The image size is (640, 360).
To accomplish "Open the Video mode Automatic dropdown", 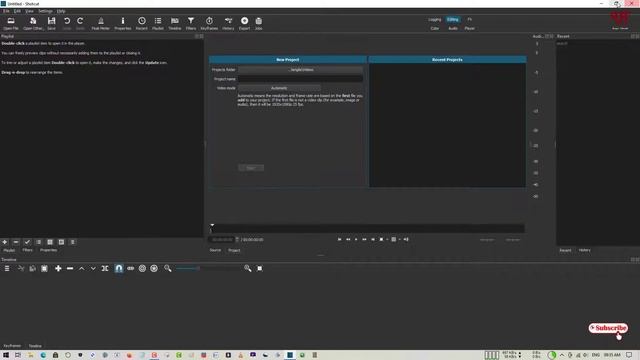I will point(279,88).
